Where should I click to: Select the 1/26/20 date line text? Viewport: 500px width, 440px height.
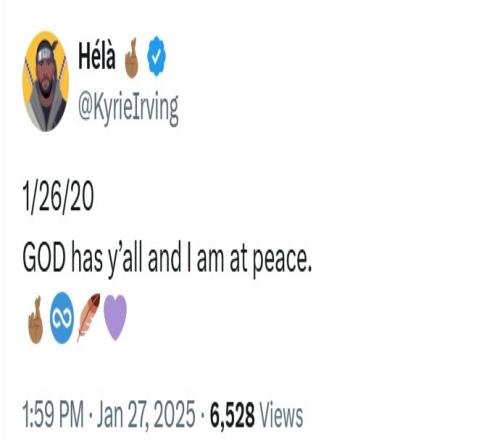(58, 197)
